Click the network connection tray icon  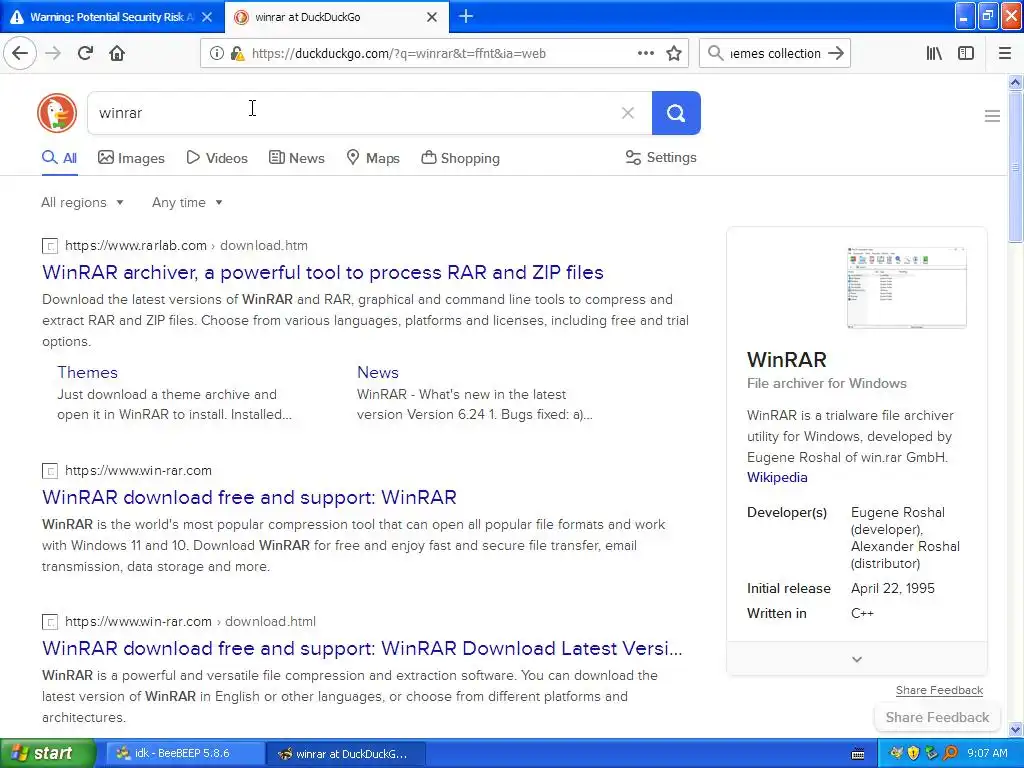[932, 754]
